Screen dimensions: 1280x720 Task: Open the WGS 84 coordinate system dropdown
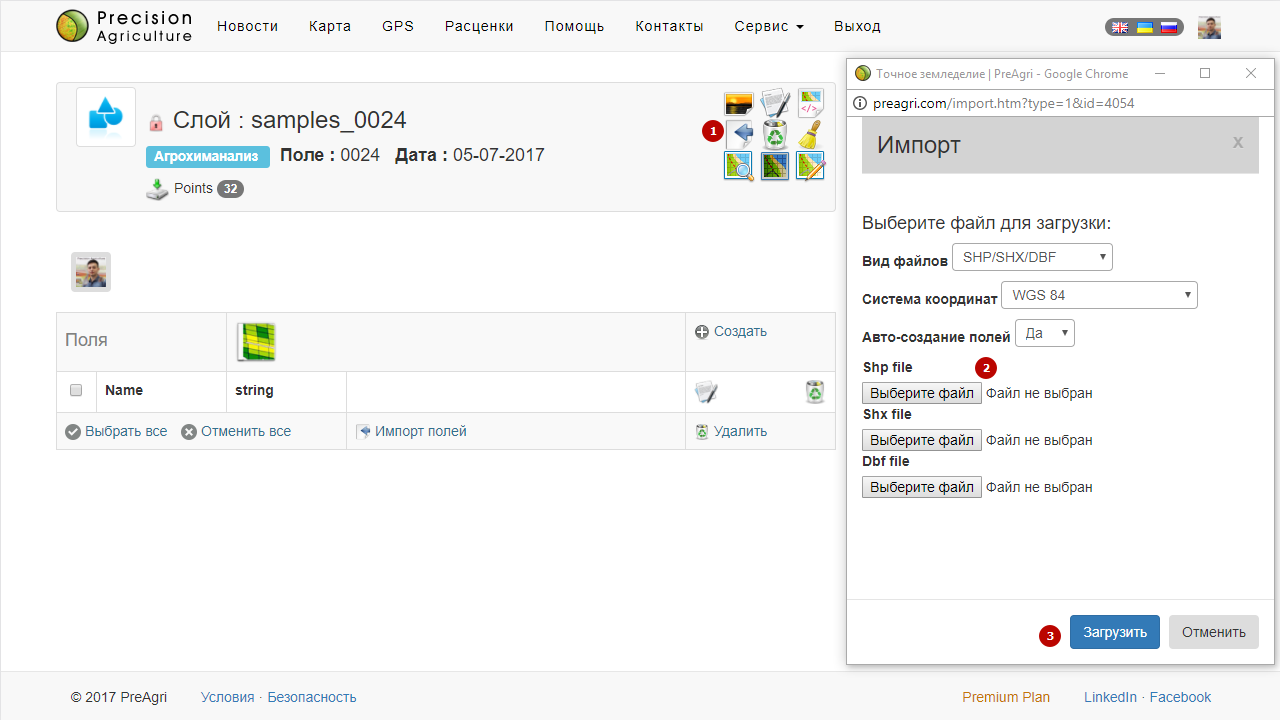1100,295
